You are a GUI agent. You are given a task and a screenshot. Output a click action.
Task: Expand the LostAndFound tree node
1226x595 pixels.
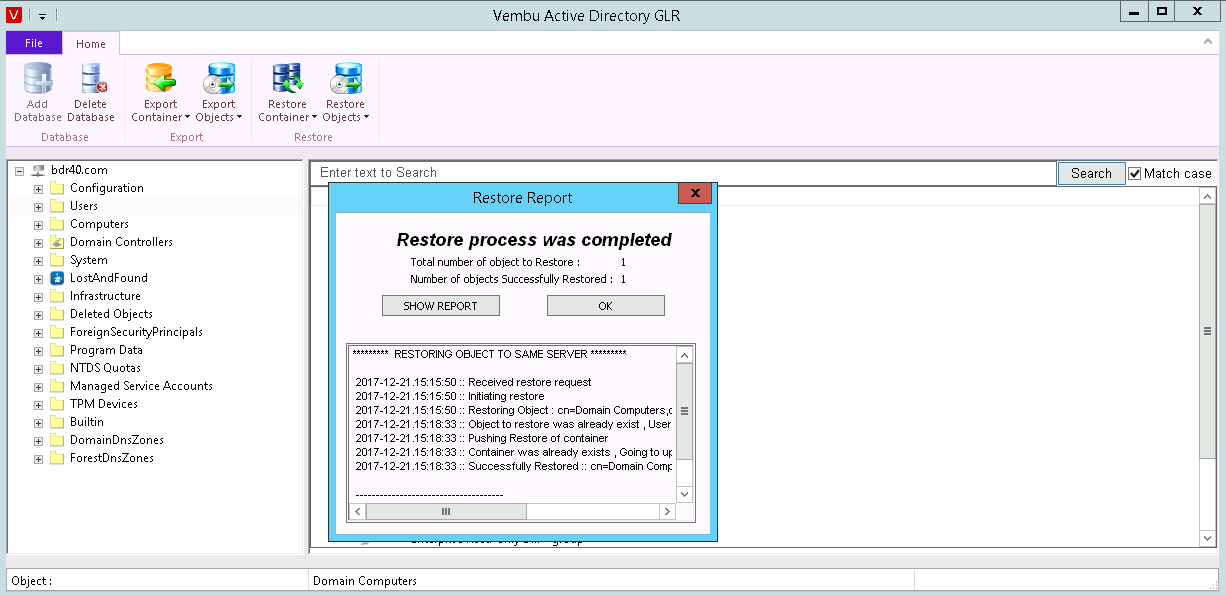(x=39, y=278)
